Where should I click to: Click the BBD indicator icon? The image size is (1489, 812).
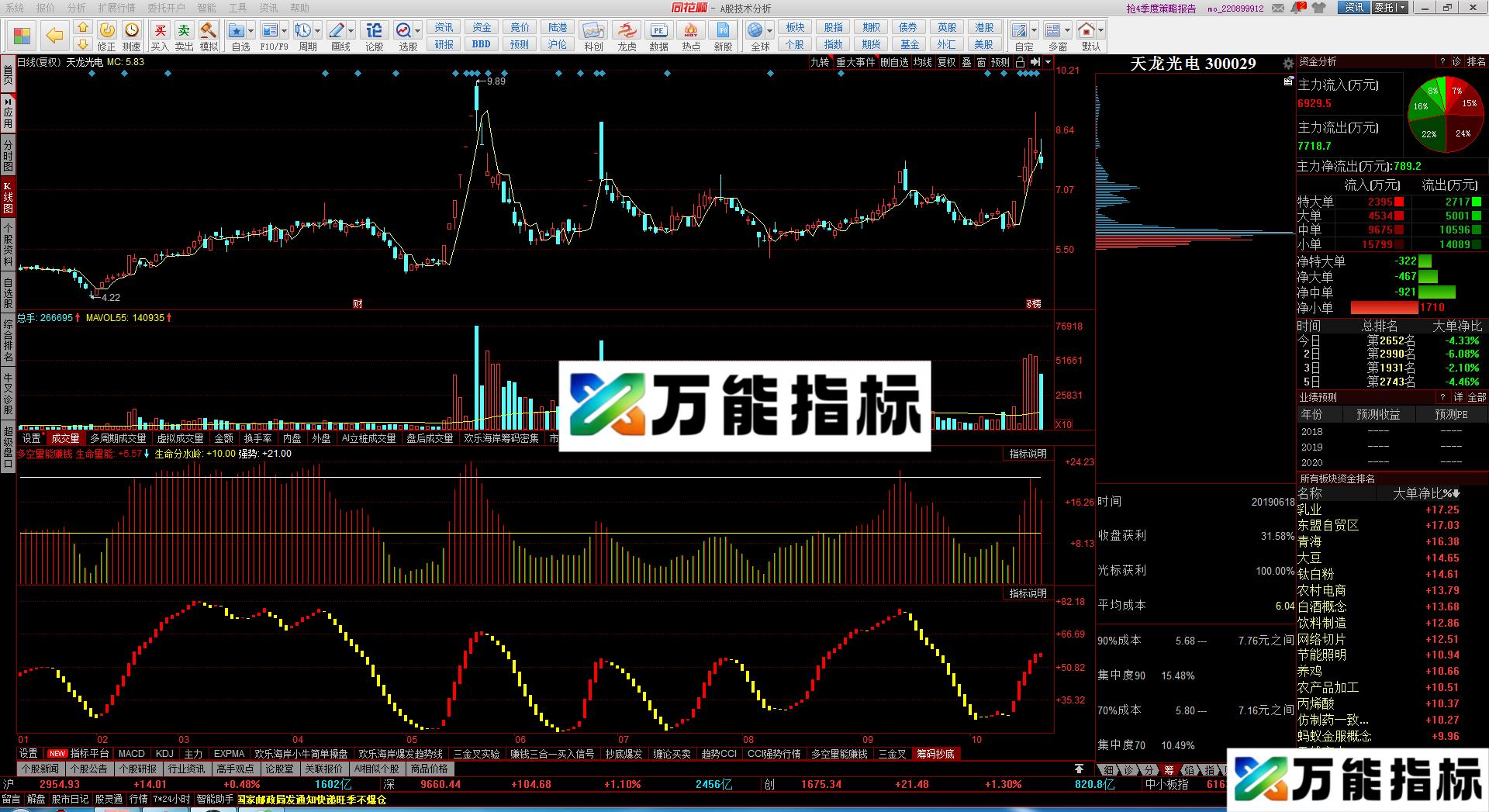pos(481,44)
